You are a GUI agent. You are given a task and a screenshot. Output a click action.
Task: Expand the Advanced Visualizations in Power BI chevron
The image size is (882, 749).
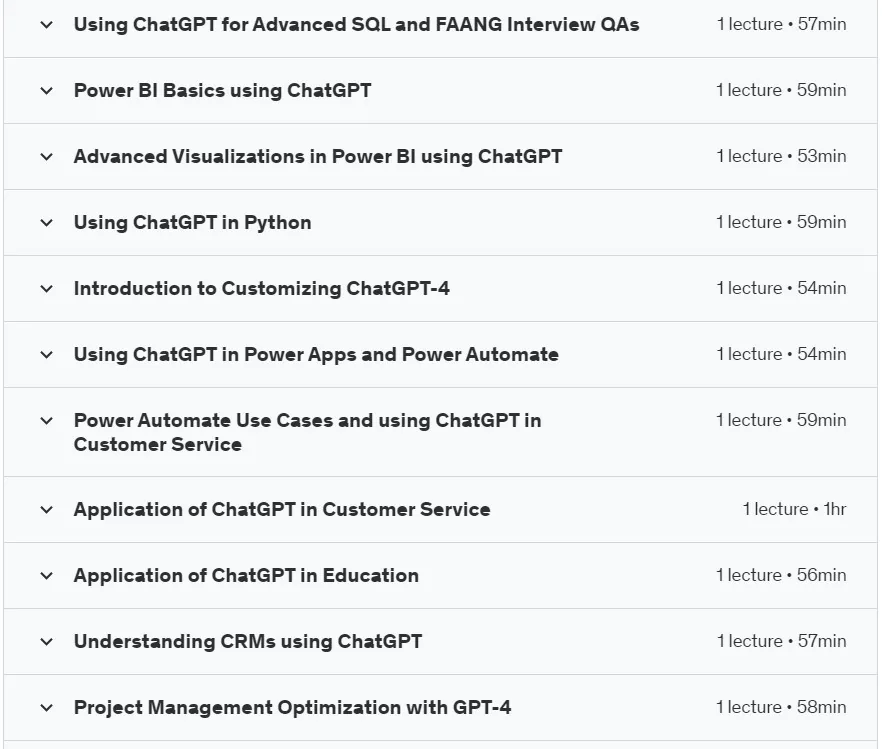pos(47,157)
